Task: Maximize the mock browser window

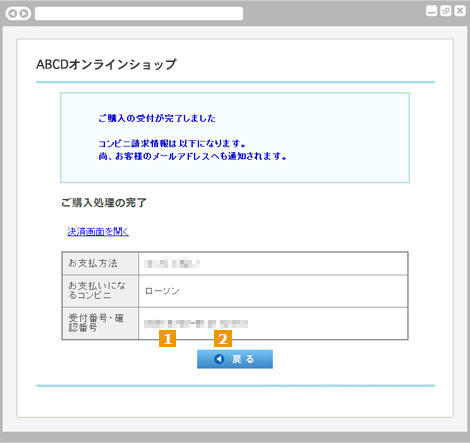Action: click(x=446, y=11)
